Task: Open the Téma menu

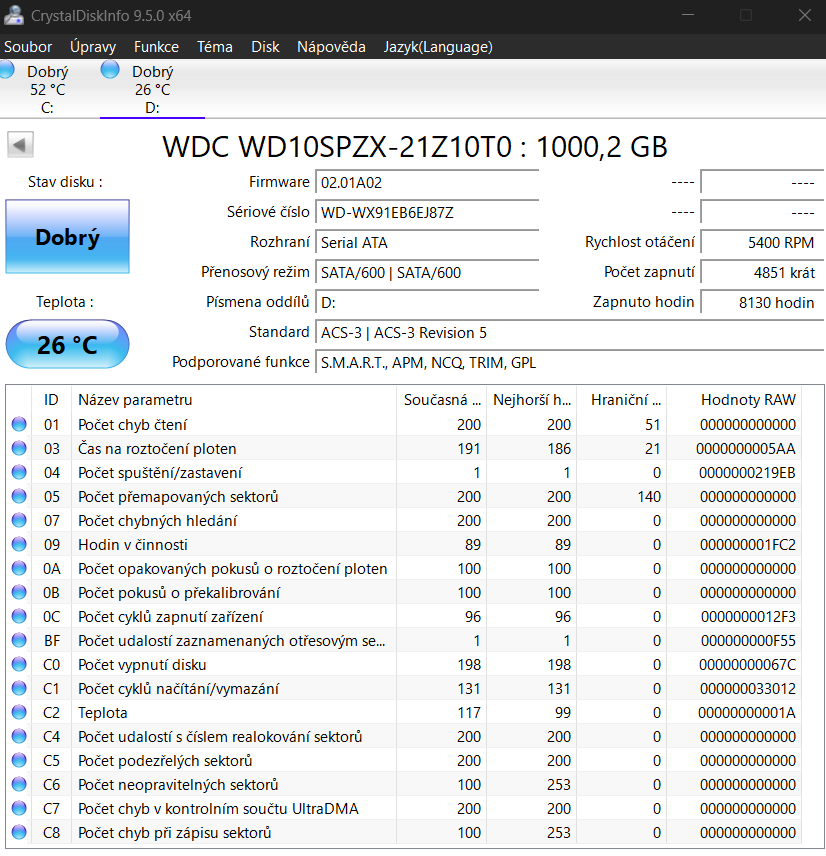Action: click(x=215, y=47)
